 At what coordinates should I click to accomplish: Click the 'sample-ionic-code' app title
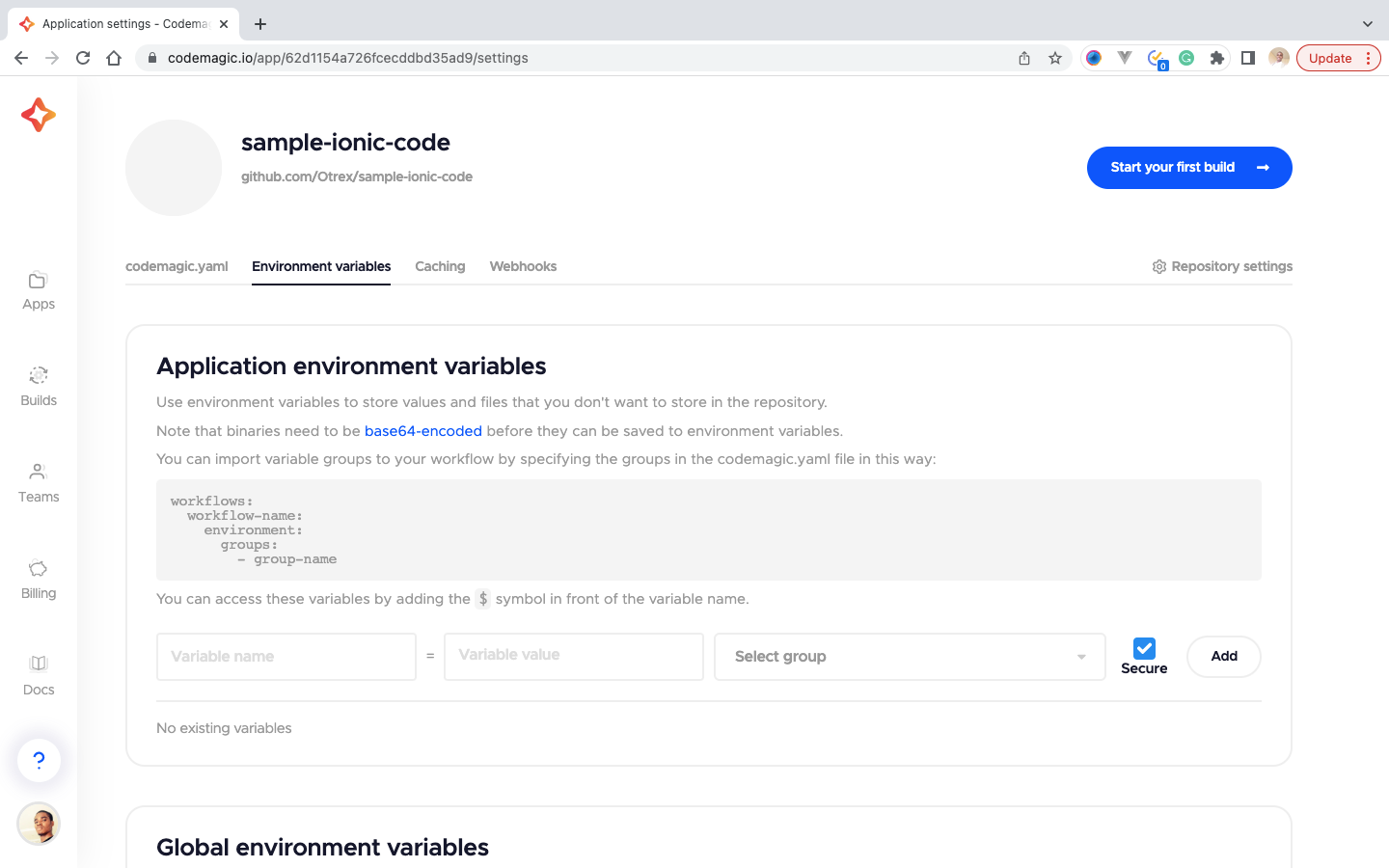pyautogui.click(x=345, y=142)
